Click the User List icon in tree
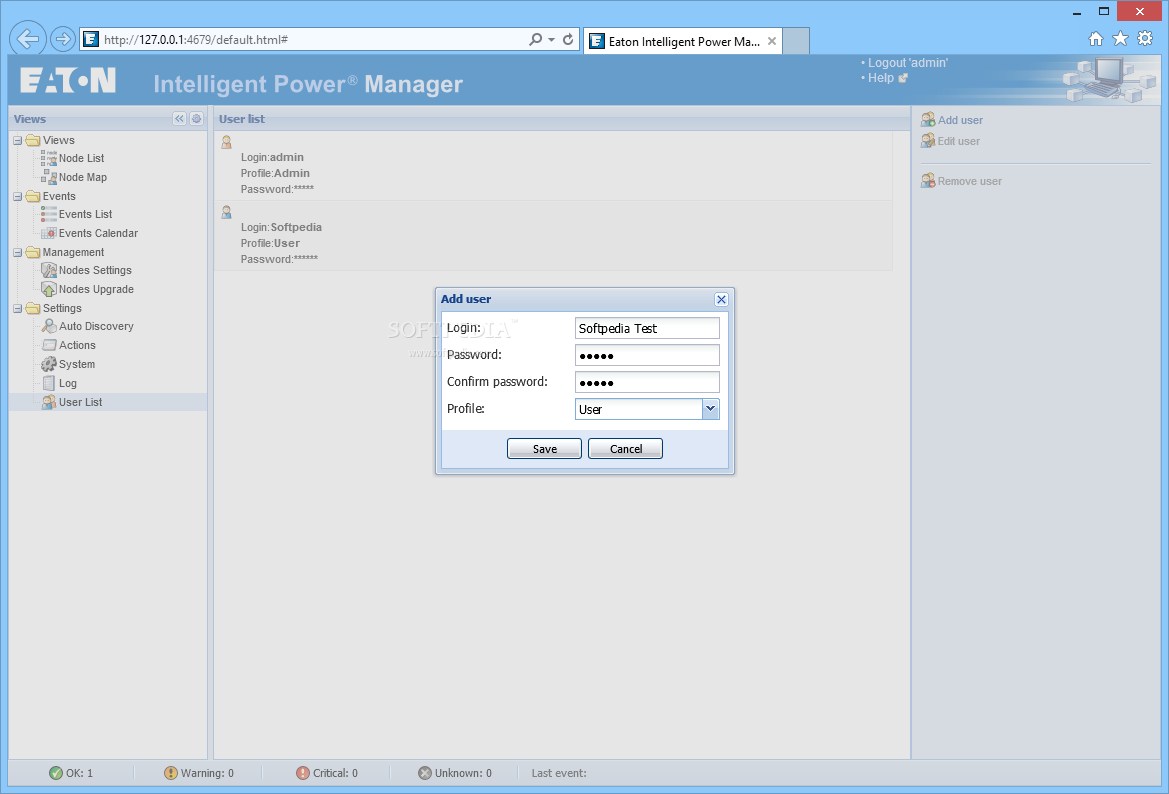The width and height of the screenshot is (1169, 794). tap(48, 402)
